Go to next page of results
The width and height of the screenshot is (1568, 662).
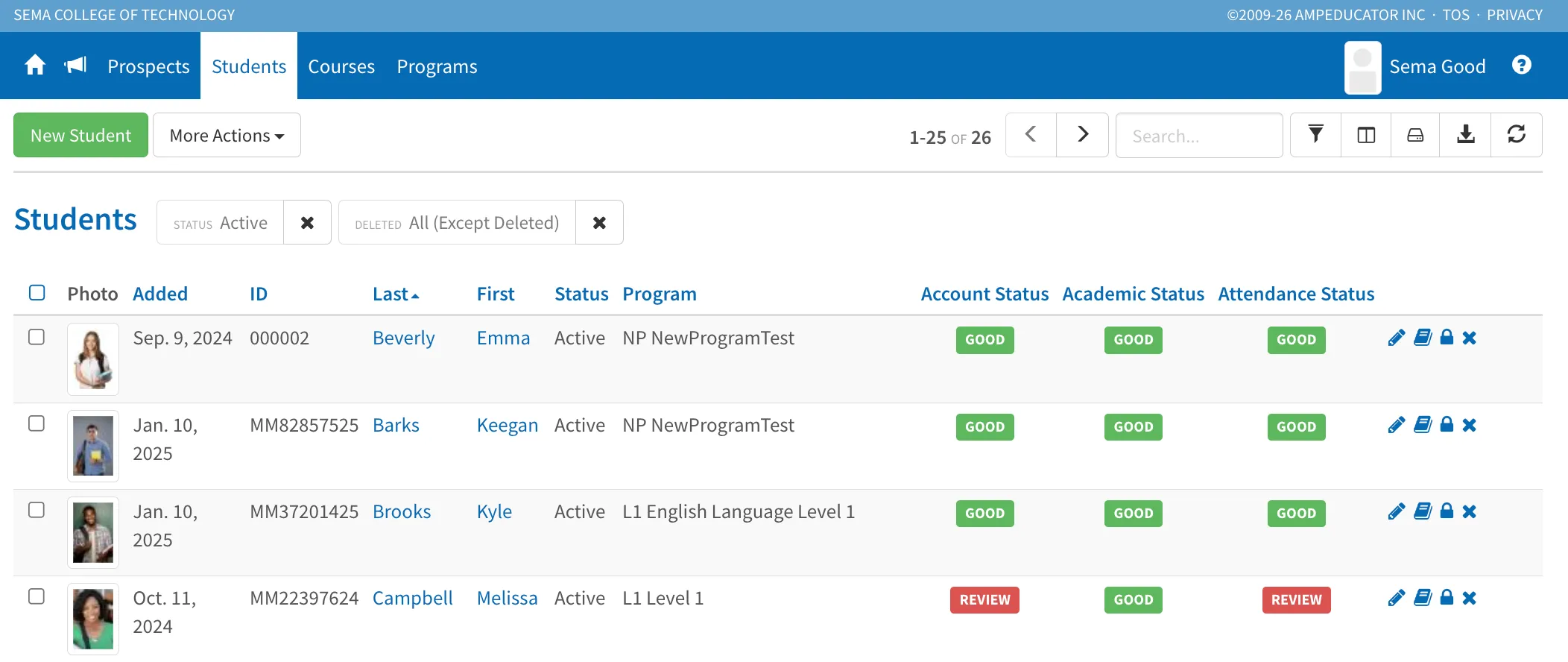[x=1083, y=135]
